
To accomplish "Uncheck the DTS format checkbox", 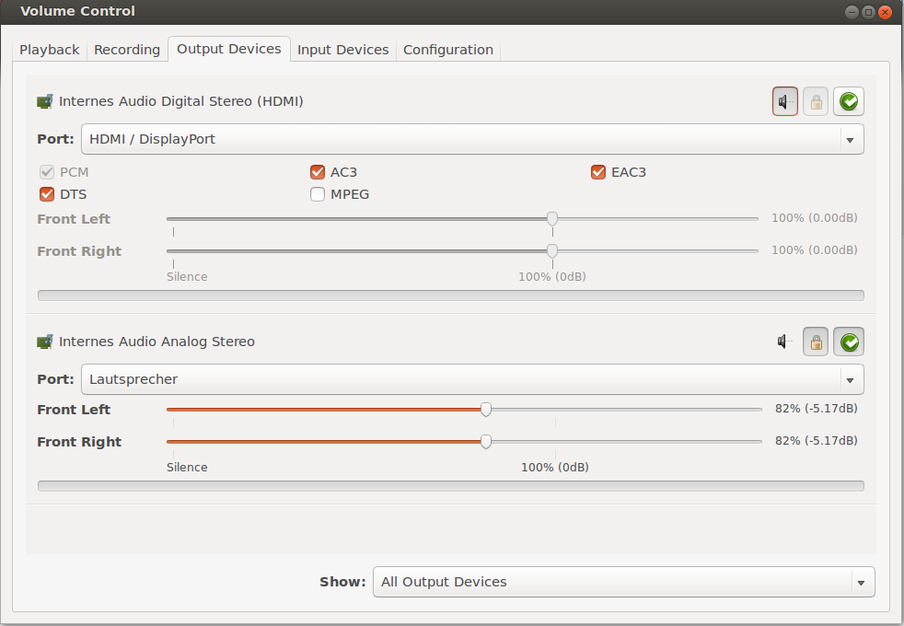I will coord(47,194).
